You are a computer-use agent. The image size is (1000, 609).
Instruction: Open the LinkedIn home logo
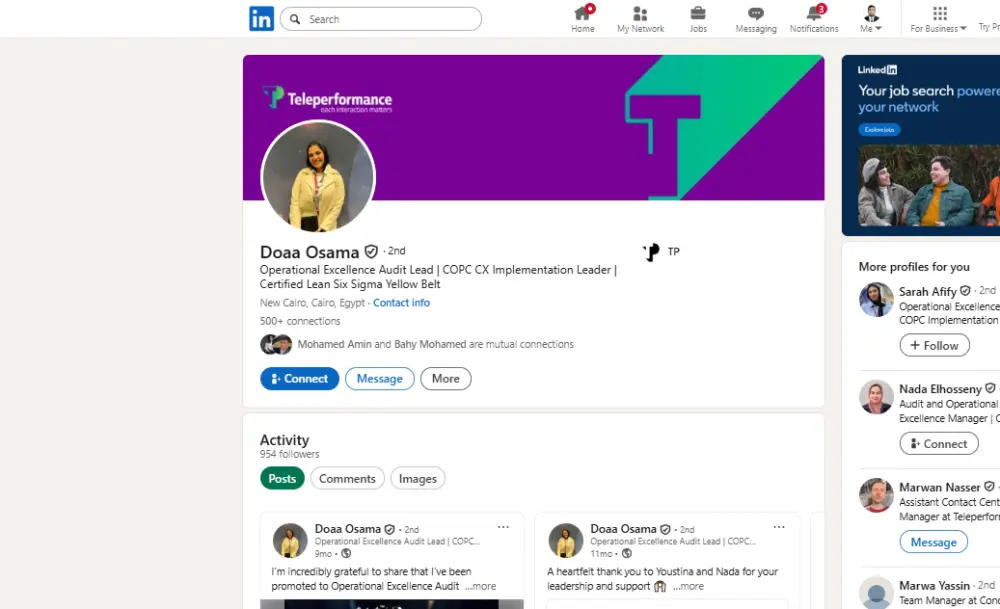(x=261, y=18)
